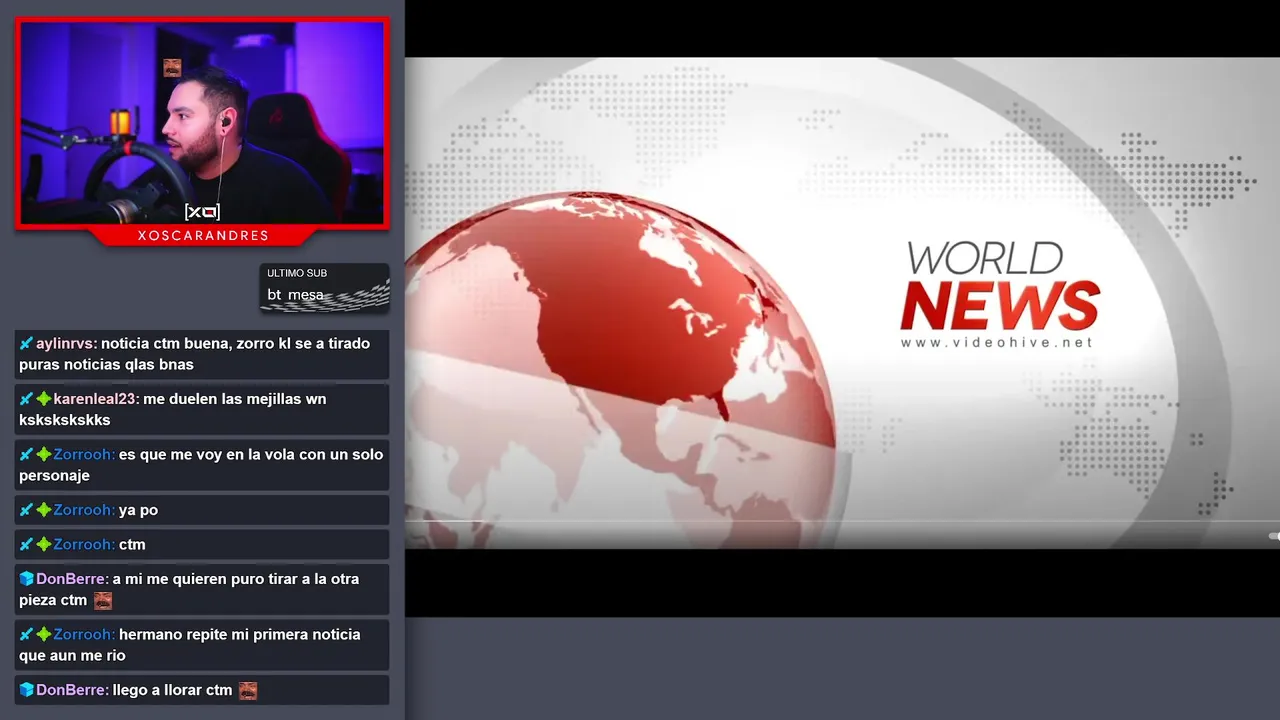Click message 'es que me voy en la vola'

tap(201, 465)
